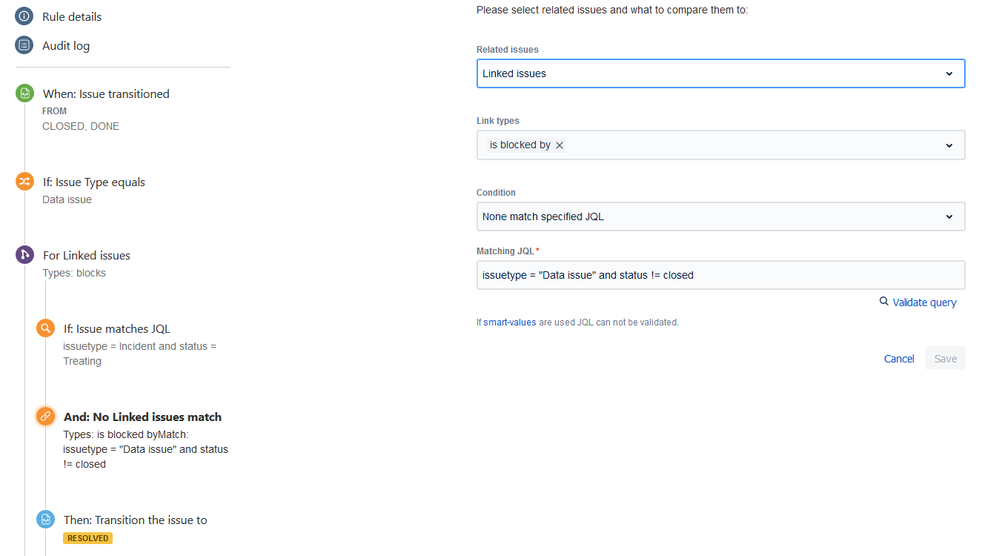Open the Link types dropdown arrow
999x556 pixels.
coord(949,145)
